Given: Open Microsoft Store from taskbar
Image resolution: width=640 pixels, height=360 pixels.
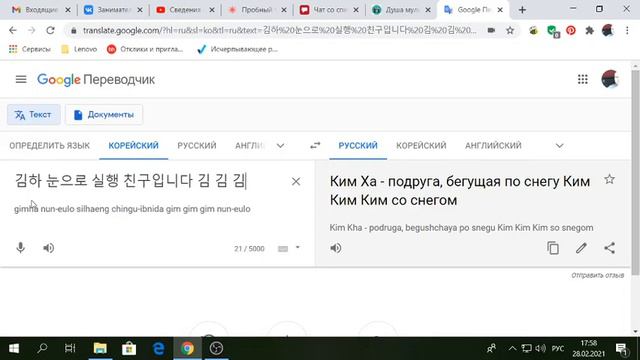Looking at the screenshot, I should [x=129, y=348].
